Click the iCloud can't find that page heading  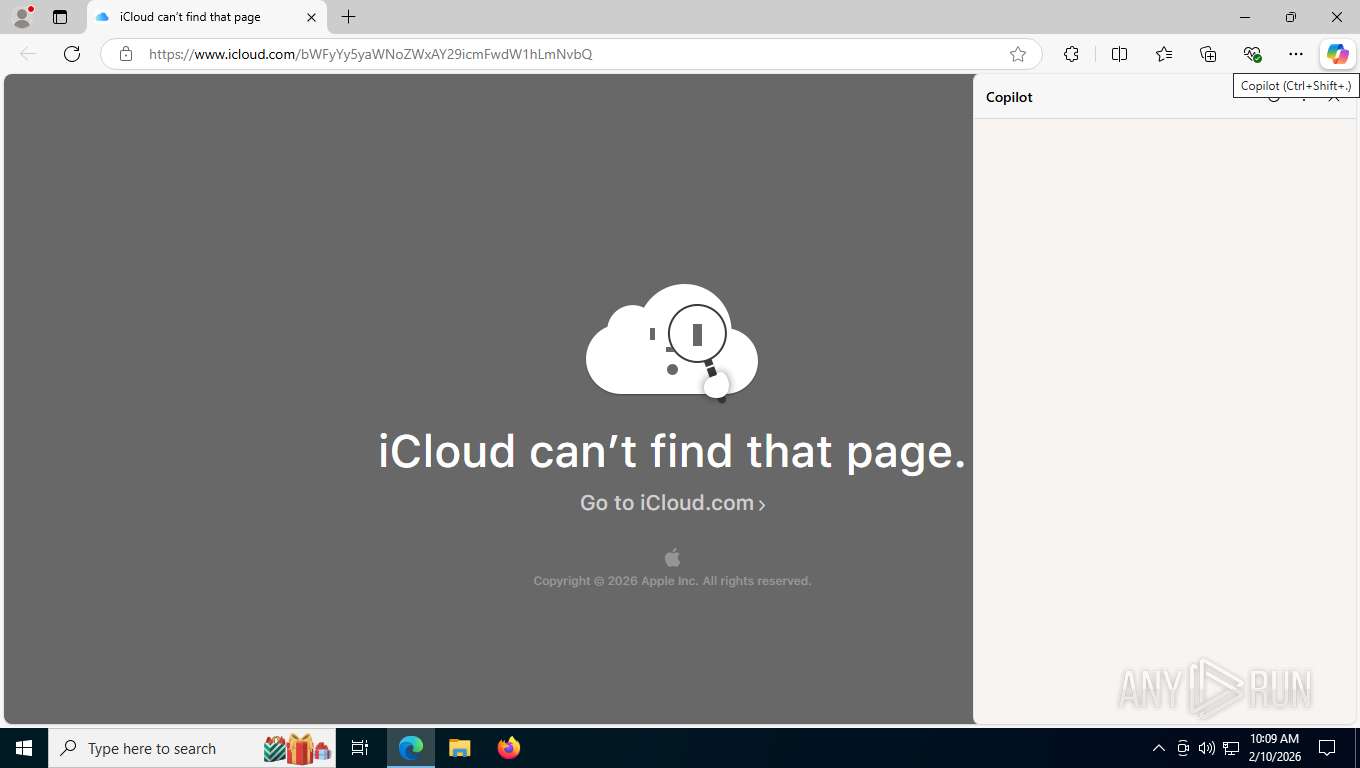pos(672,451)
